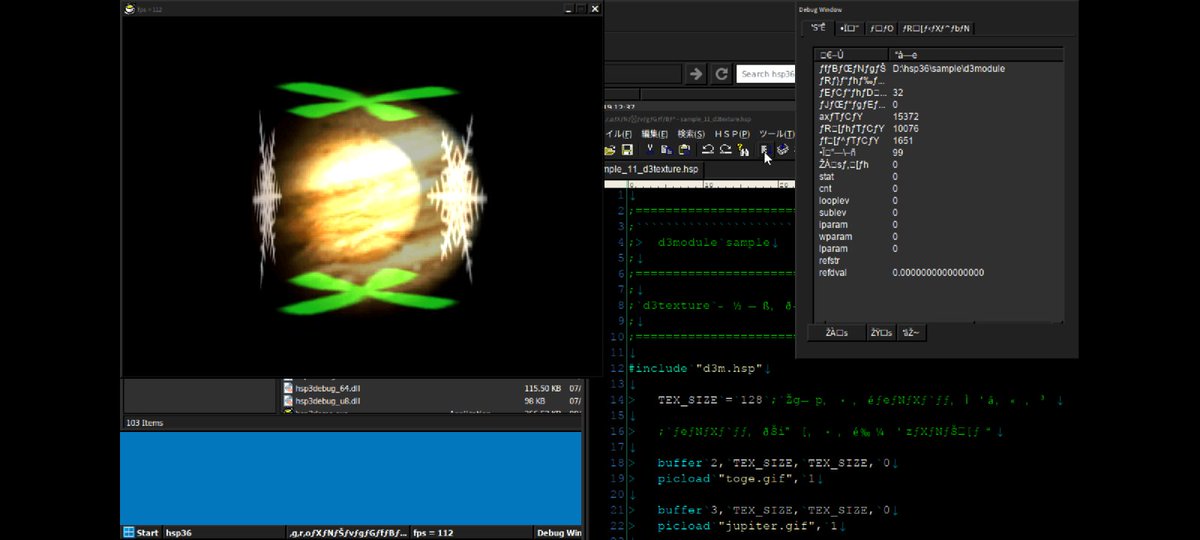Select the stat row in Debug Window
The height and width of the screenshot is (540, 1200).
[x=938, y=177]
